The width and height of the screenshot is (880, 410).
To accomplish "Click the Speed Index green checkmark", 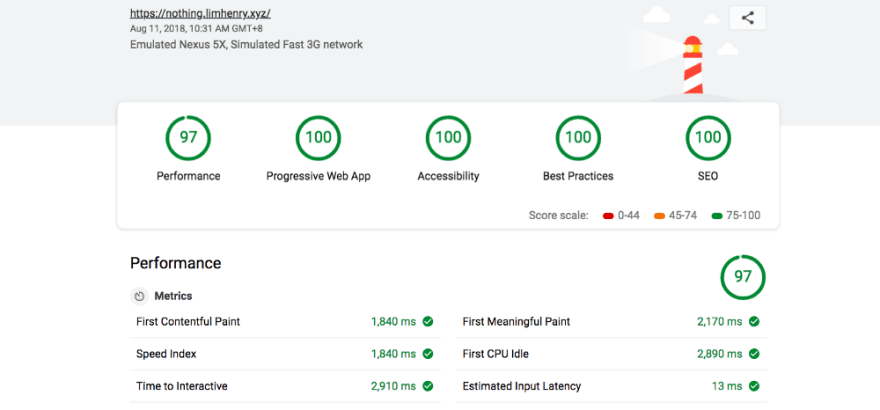I will pyautogui.click(x=427, y=354).
